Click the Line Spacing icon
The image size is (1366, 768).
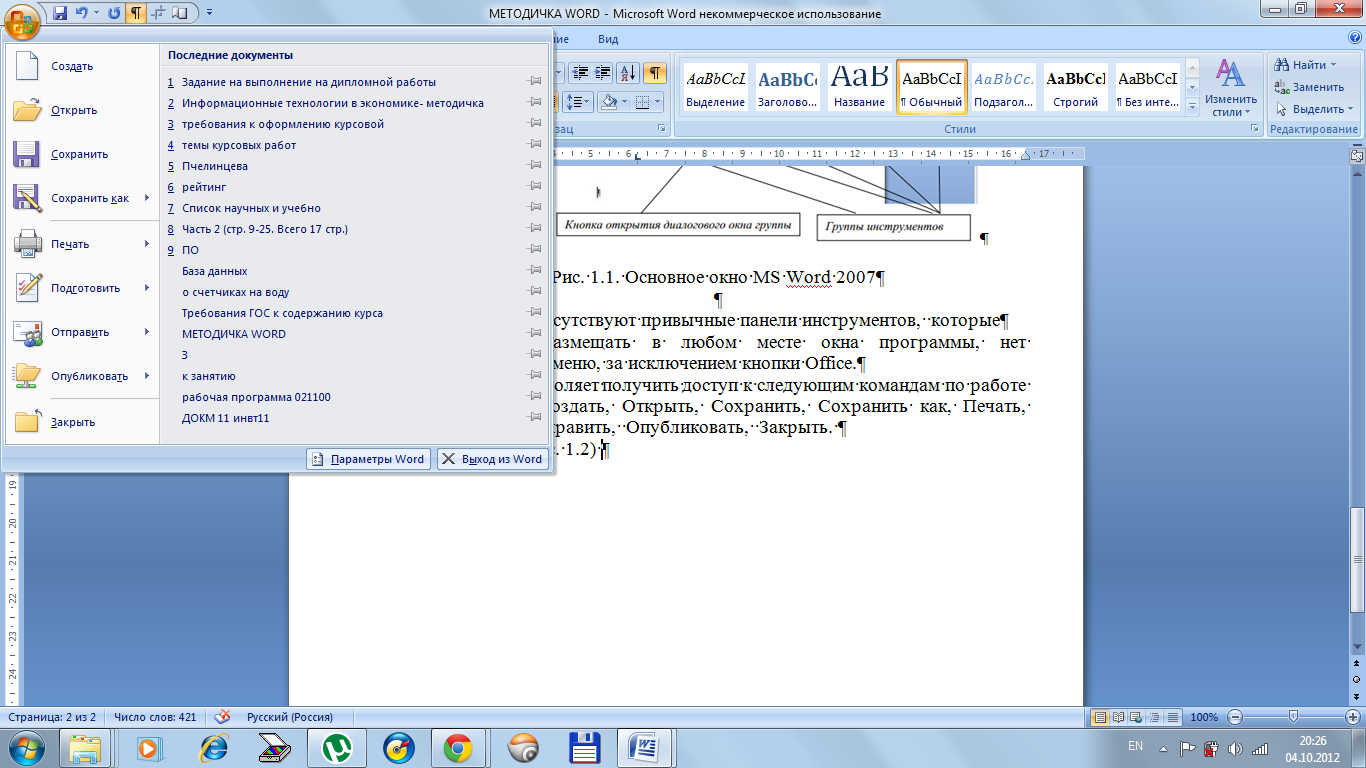[x=580, y=101]
